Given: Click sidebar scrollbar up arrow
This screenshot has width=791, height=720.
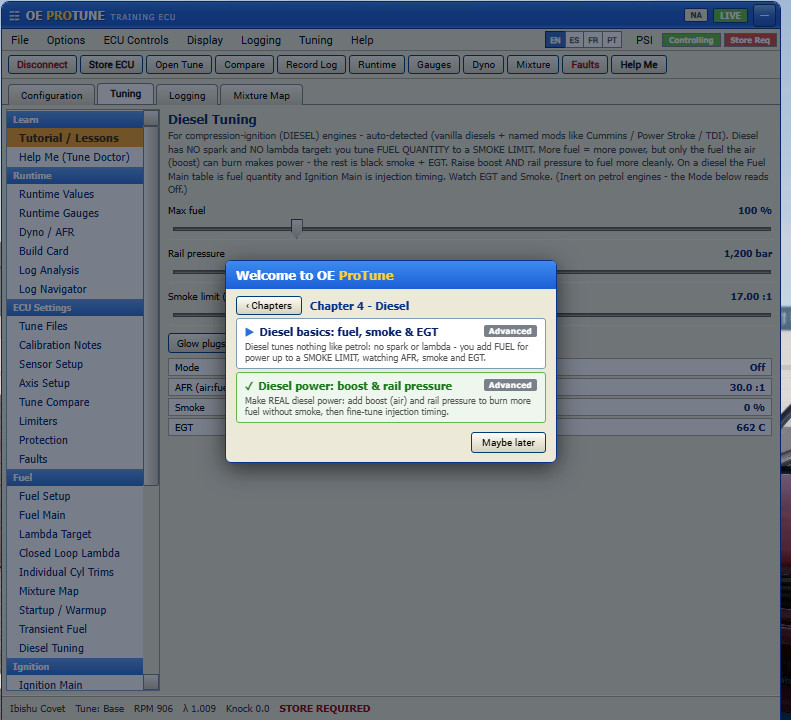Looking at the screenshot, I should 151,118.
